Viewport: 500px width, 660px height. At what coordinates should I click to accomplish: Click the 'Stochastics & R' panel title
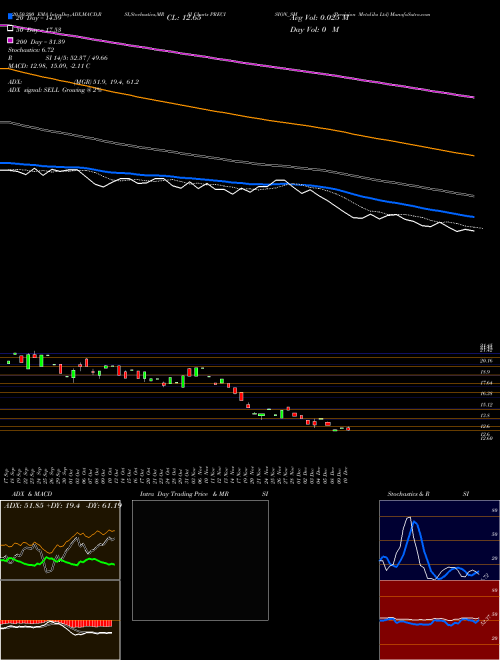click(x=408, y=494)
